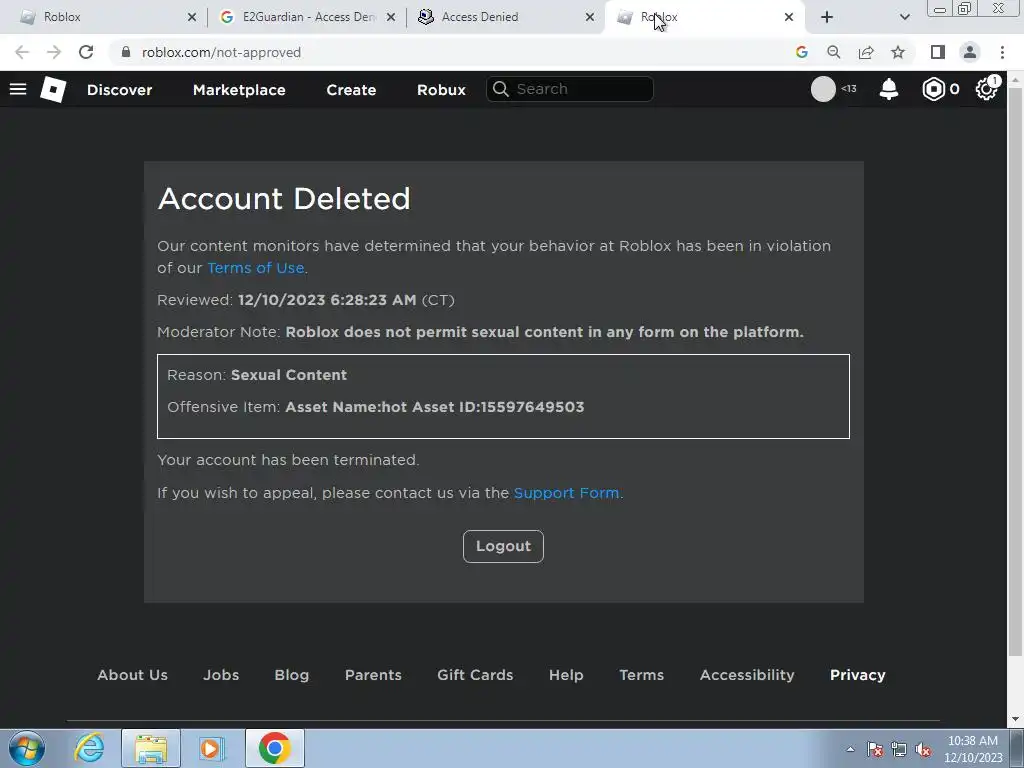
Task: Open the Parents footer link
Action: 373,675
